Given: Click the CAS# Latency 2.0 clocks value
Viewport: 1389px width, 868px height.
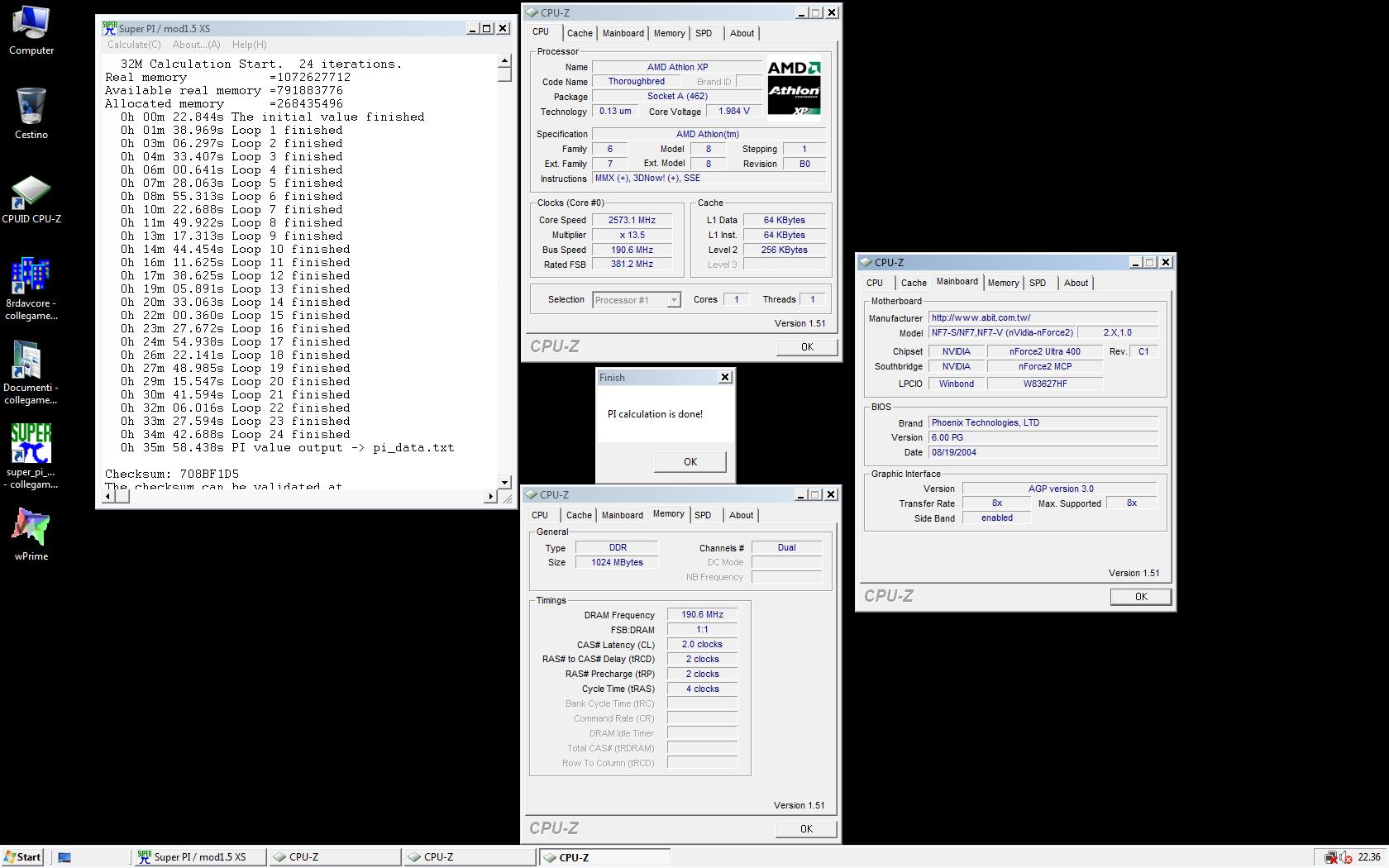Looking at the screenshot, I should pos(702,645).
